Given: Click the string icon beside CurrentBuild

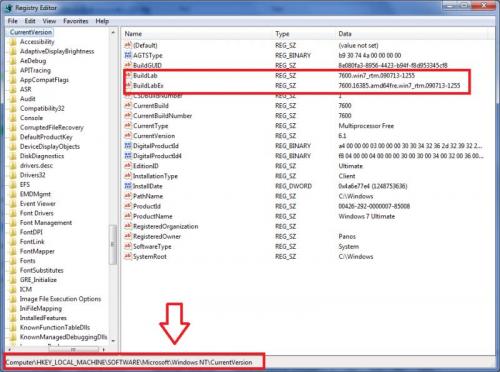Looking at the screenshot, I should click(128, 106).
